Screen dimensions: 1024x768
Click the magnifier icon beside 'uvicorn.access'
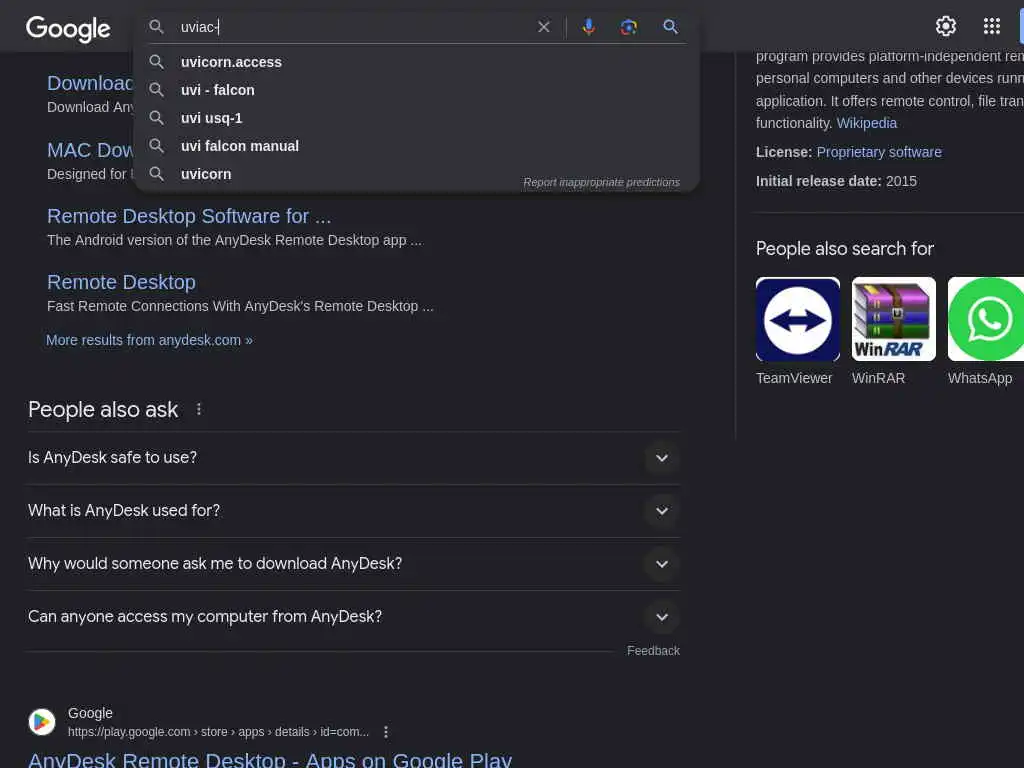click(156, 62)
